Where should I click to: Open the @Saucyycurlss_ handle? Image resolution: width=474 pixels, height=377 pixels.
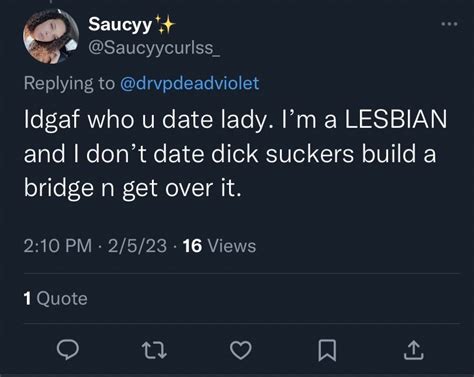click(154, 48)
